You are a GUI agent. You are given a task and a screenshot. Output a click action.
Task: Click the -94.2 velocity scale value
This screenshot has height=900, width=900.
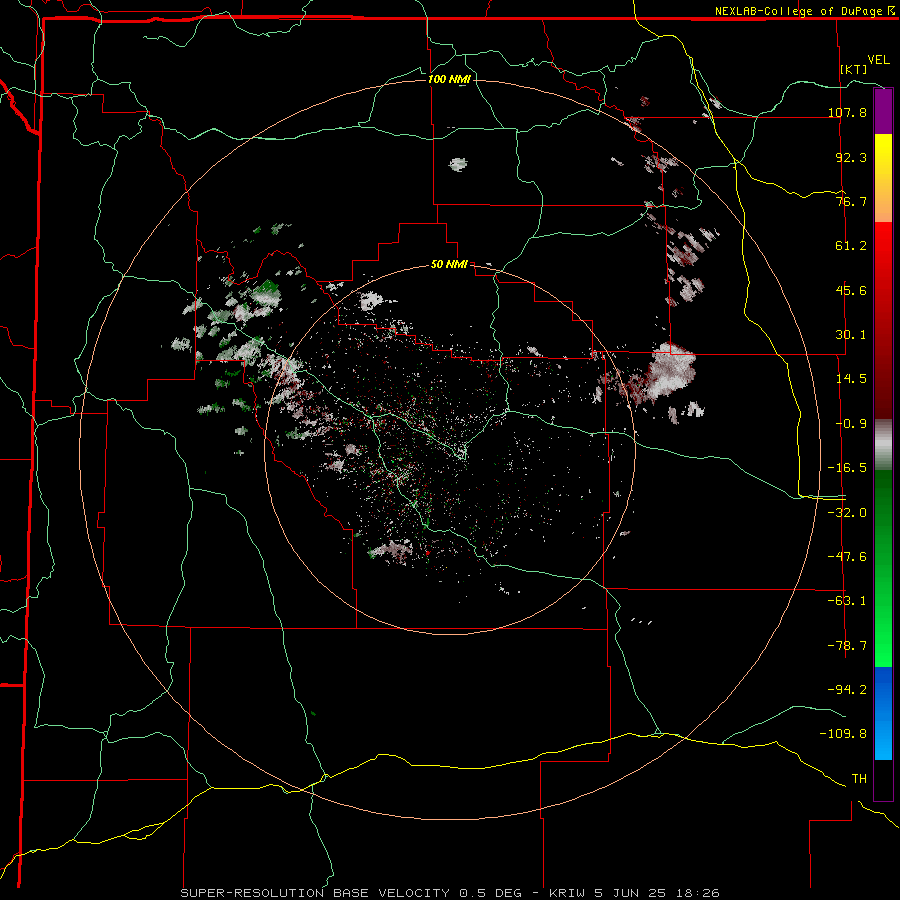tap(847, 690)
